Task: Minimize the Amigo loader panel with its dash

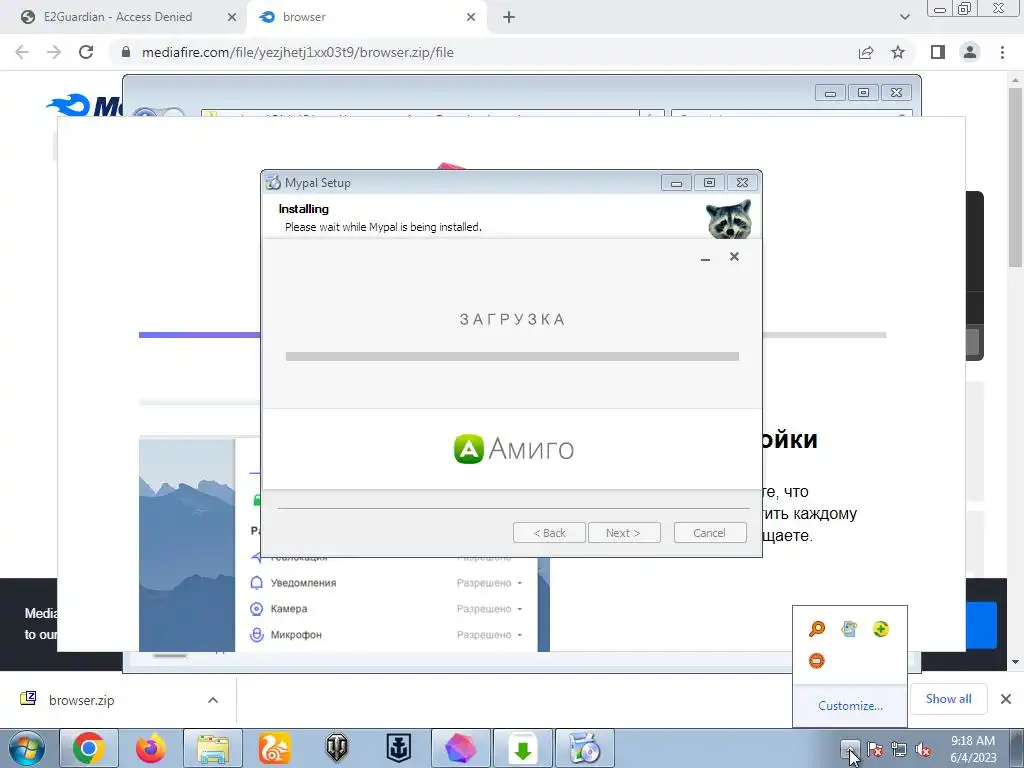Action: click(705, 258)
